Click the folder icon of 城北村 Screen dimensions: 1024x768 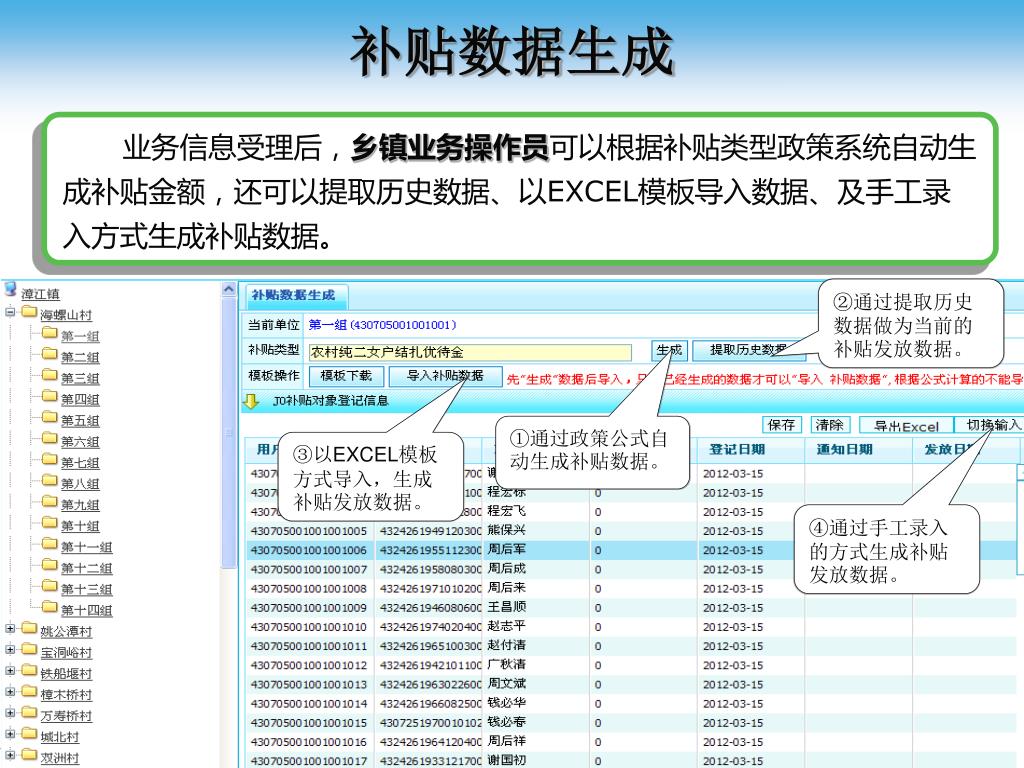[x=29, y=734]
